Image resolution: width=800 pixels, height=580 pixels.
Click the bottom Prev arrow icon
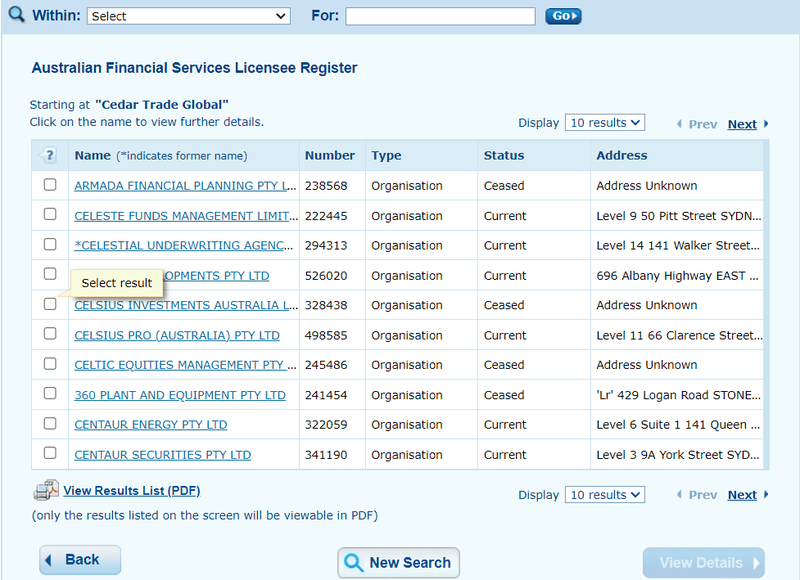click(x=679, y=494)
